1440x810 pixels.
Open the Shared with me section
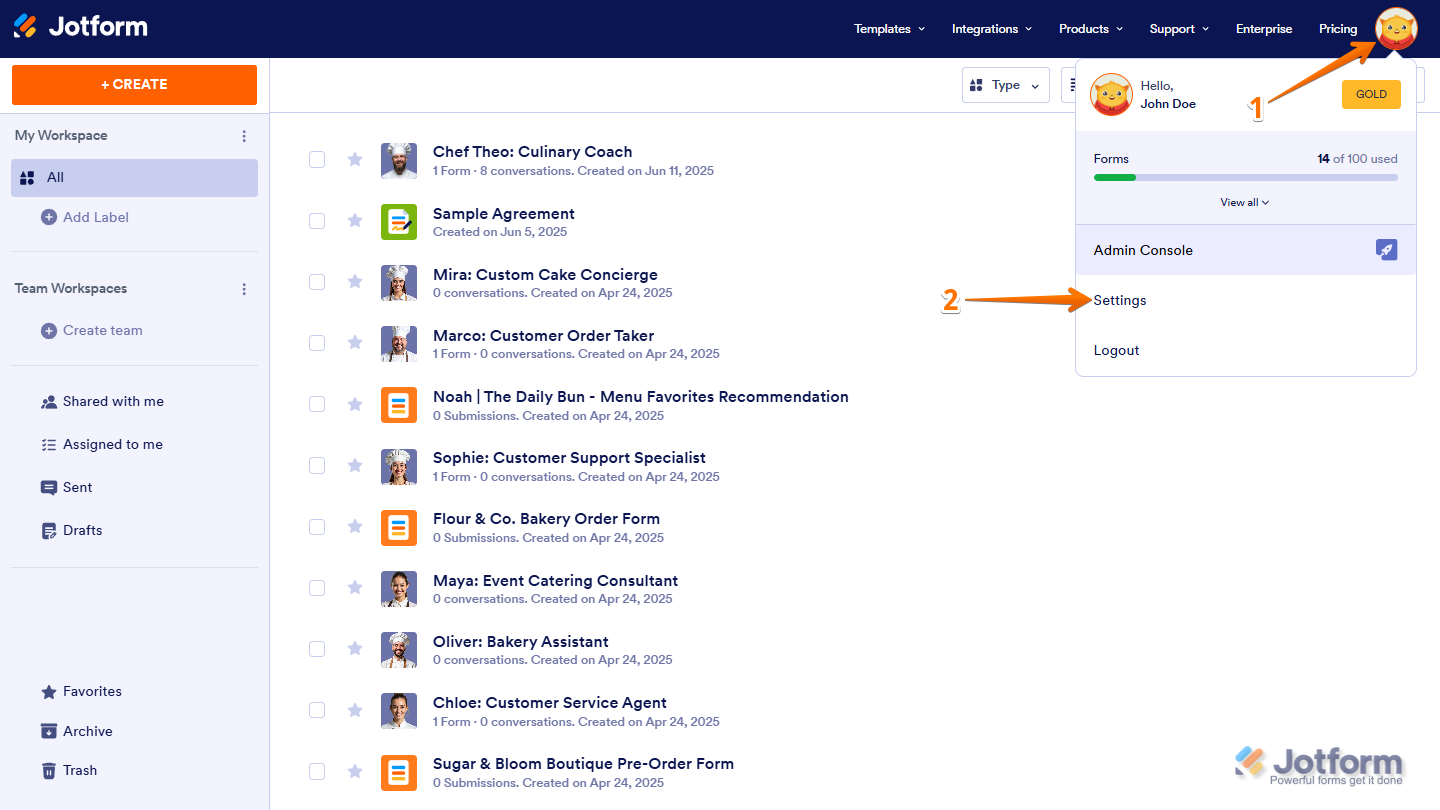113,401
